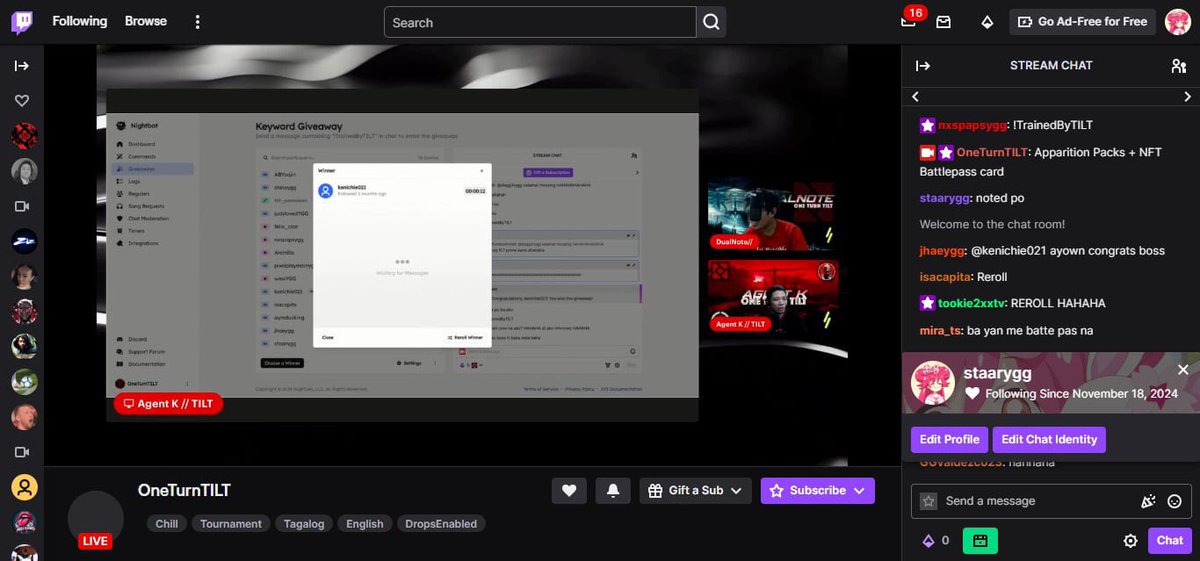Open notifications inbox with 16 badge
Viewport: 1200px width, 561px height.
[x=908, y=21]
